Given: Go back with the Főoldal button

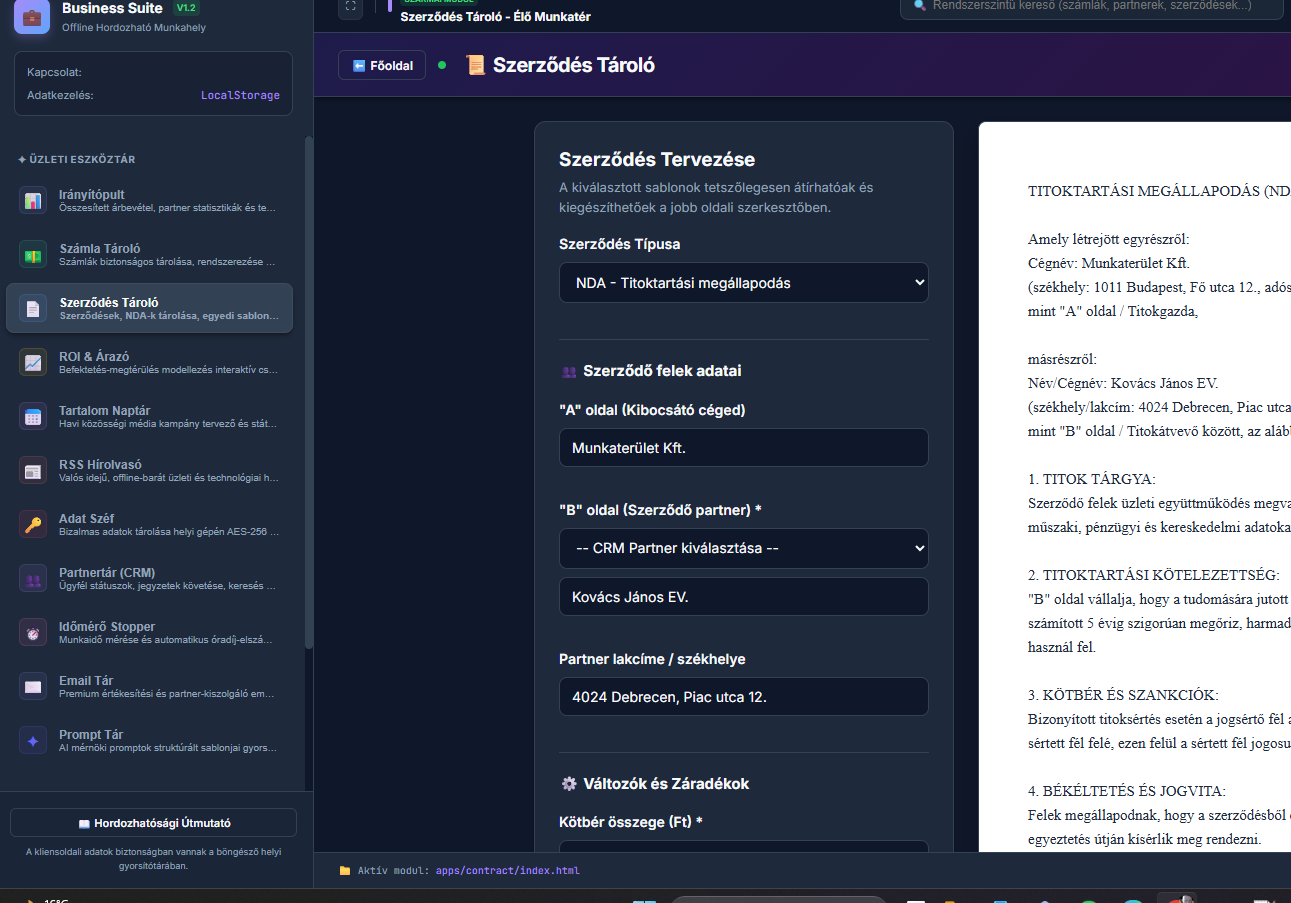Looking at the screenshot, I should (x=382, y=65).
